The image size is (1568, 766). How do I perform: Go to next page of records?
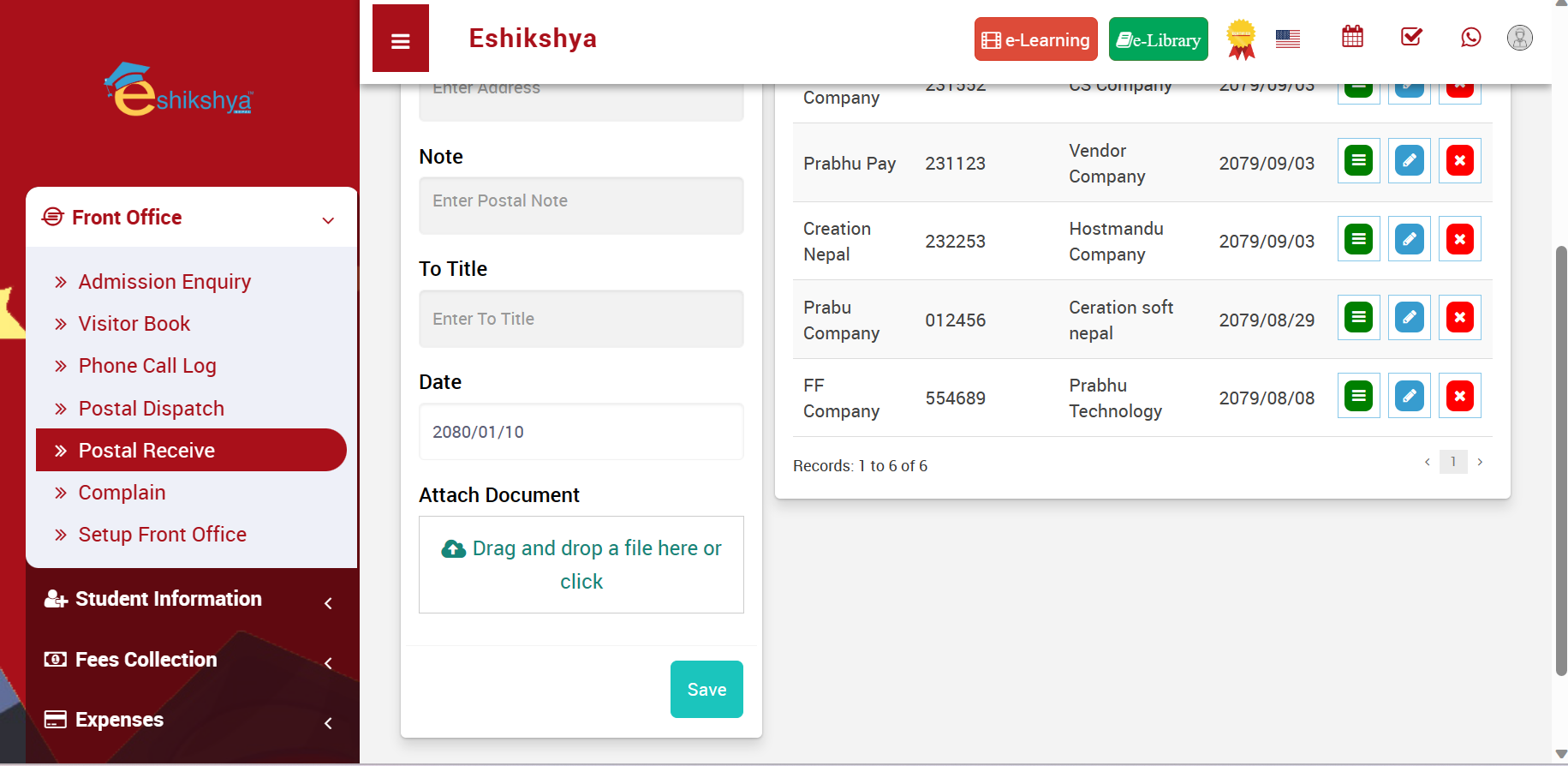point(1480,462)
